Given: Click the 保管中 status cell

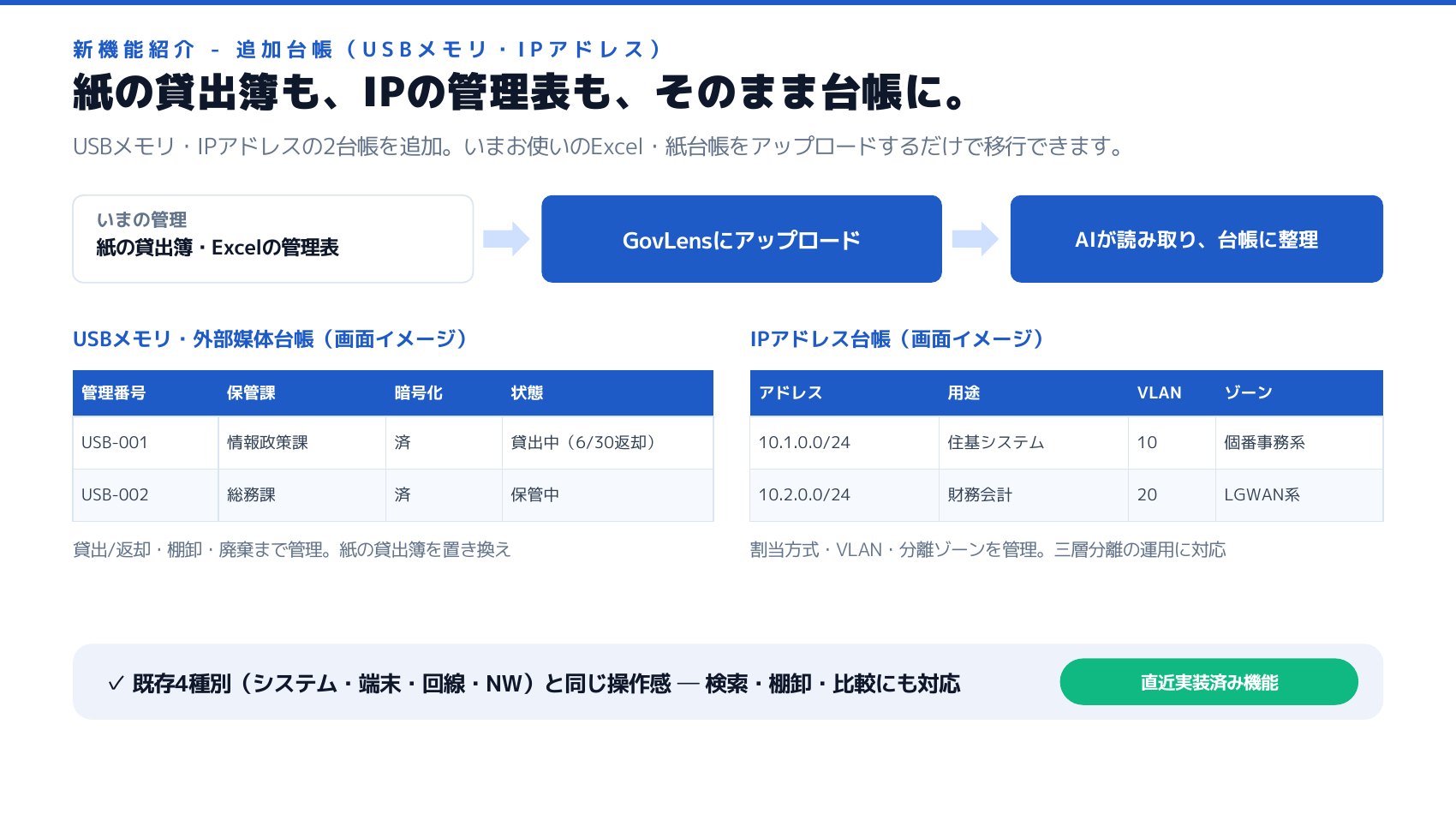Looking at the screenshot, I should 608,495.
